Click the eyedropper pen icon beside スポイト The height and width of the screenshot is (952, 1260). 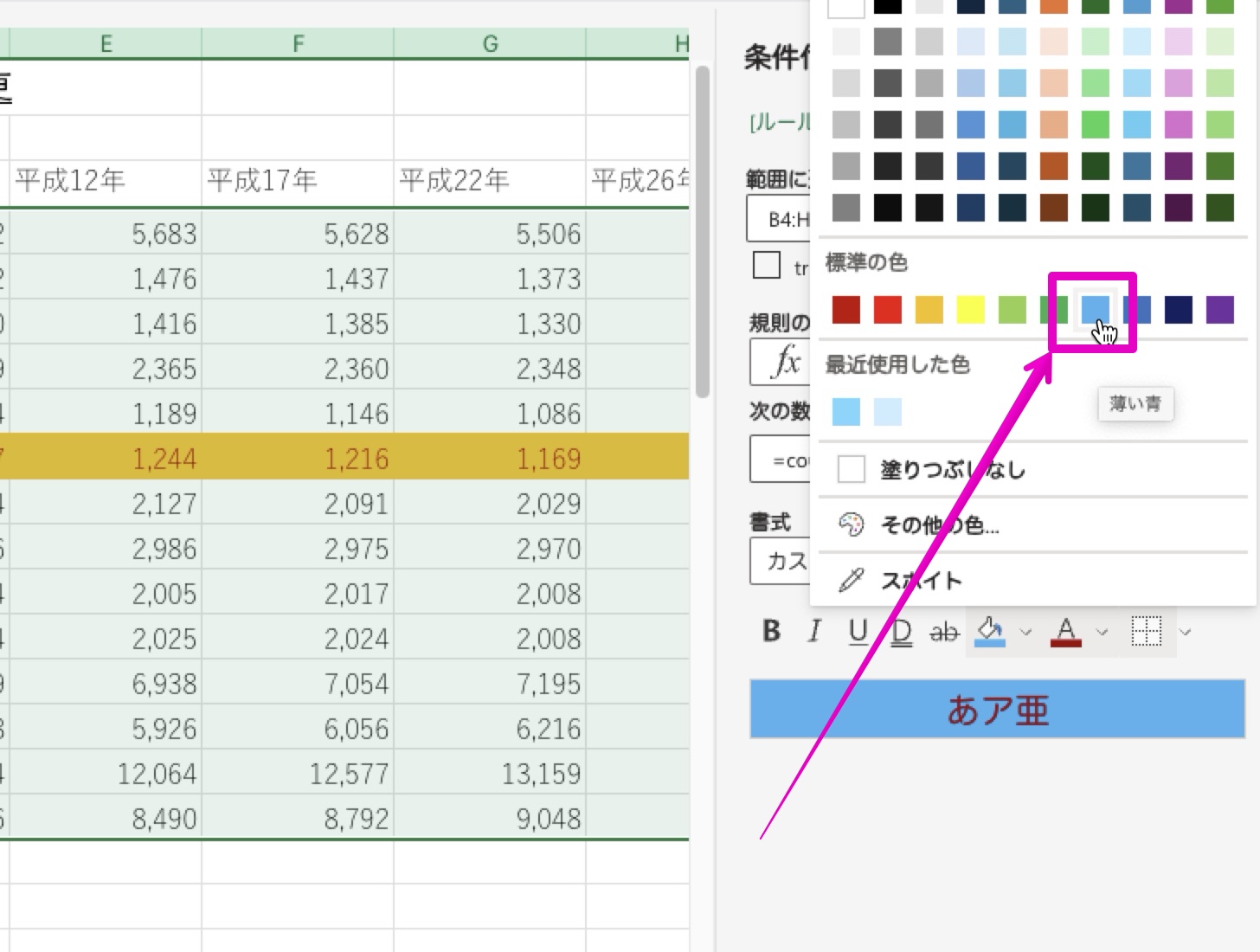pos(851,580)
